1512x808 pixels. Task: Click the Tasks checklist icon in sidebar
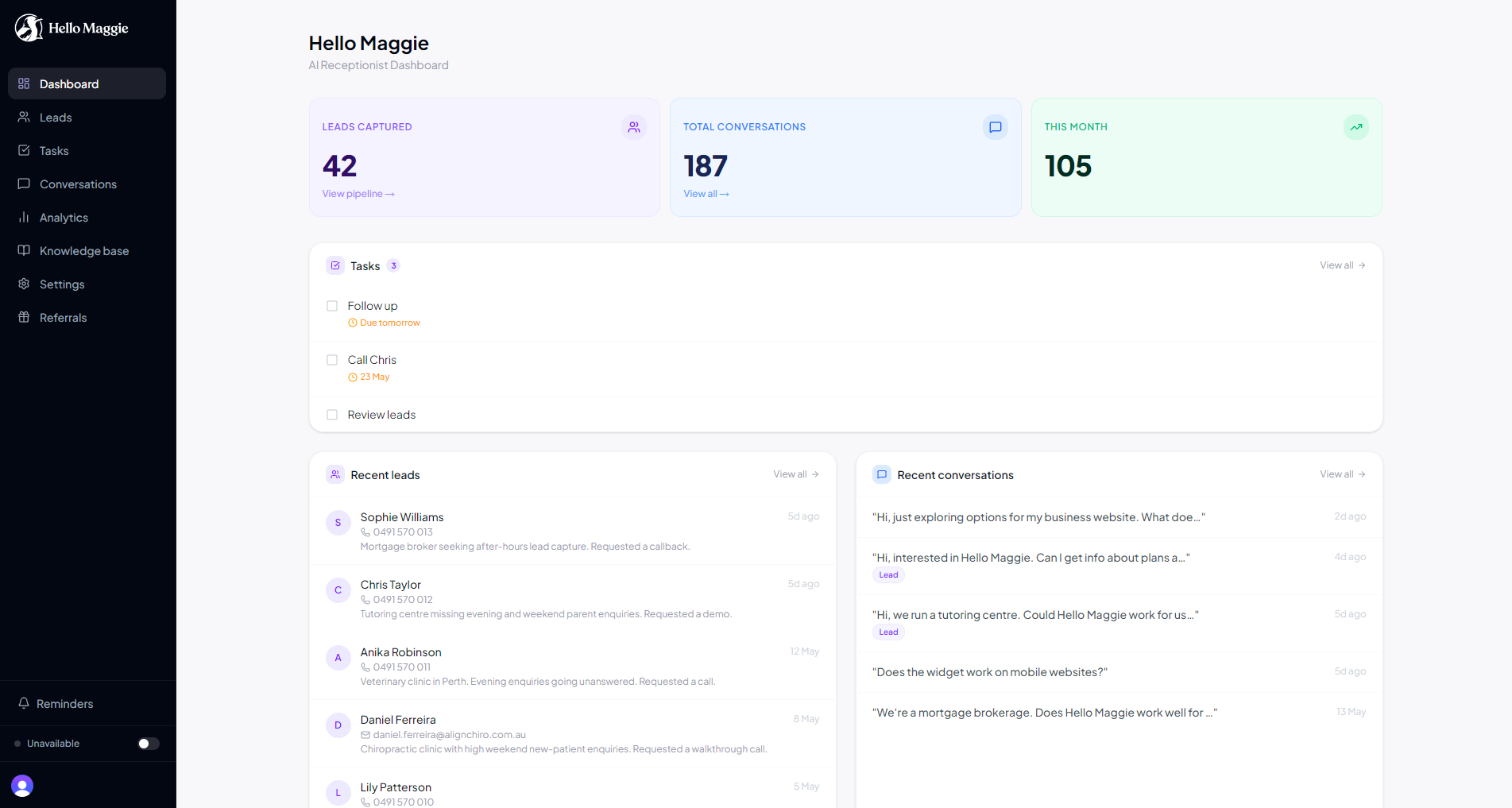(x=24, y=150)
